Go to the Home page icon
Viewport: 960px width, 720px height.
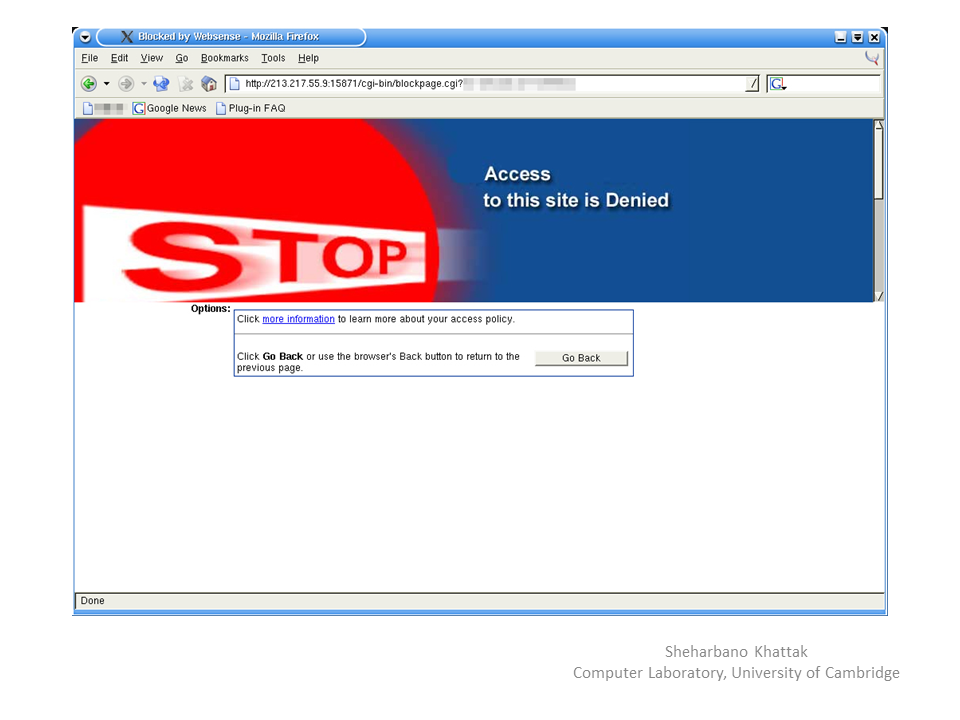[209, 84]
